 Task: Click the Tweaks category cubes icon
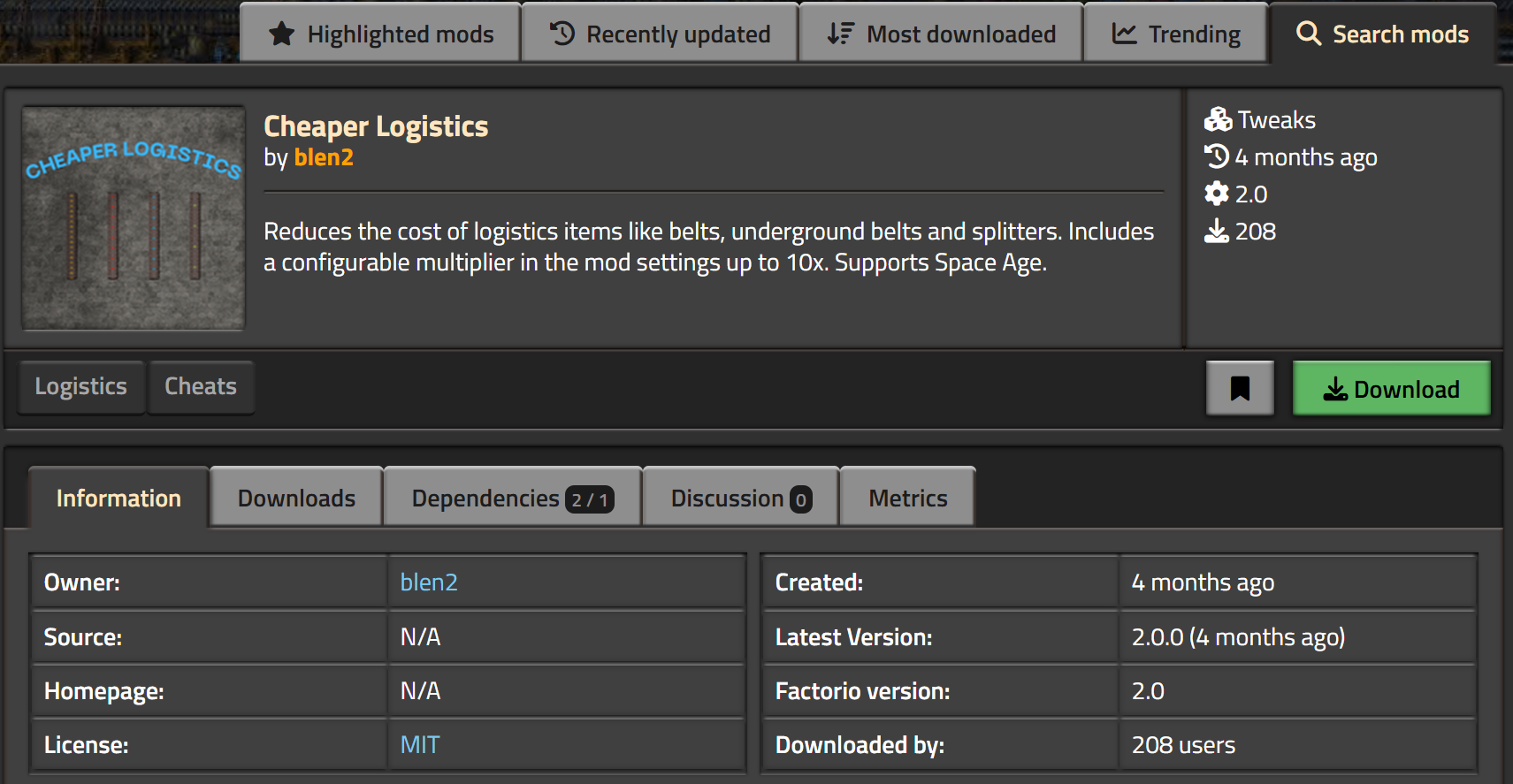1218,119
